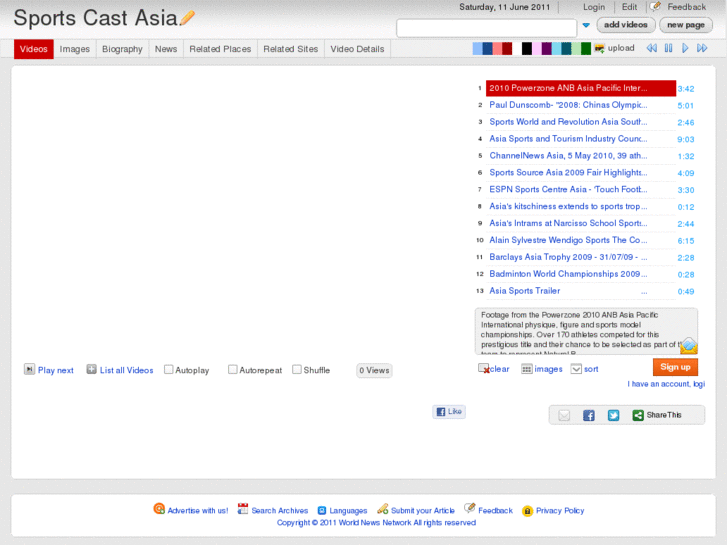Open the Related Places tab
727x545 pixels.
(x=220, y=49)
